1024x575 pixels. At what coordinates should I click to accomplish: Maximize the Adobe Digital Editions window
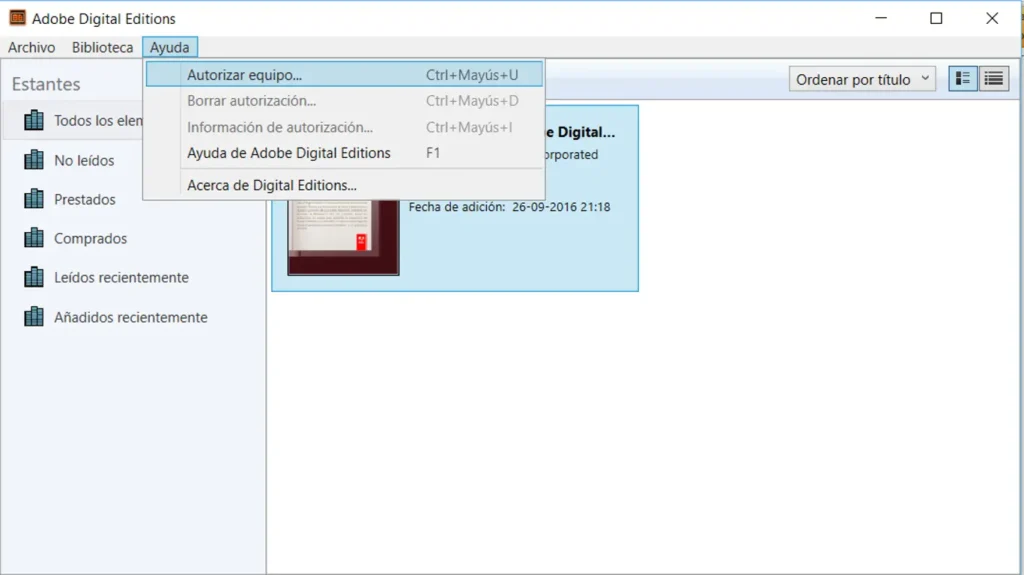(x=936, y=18)
